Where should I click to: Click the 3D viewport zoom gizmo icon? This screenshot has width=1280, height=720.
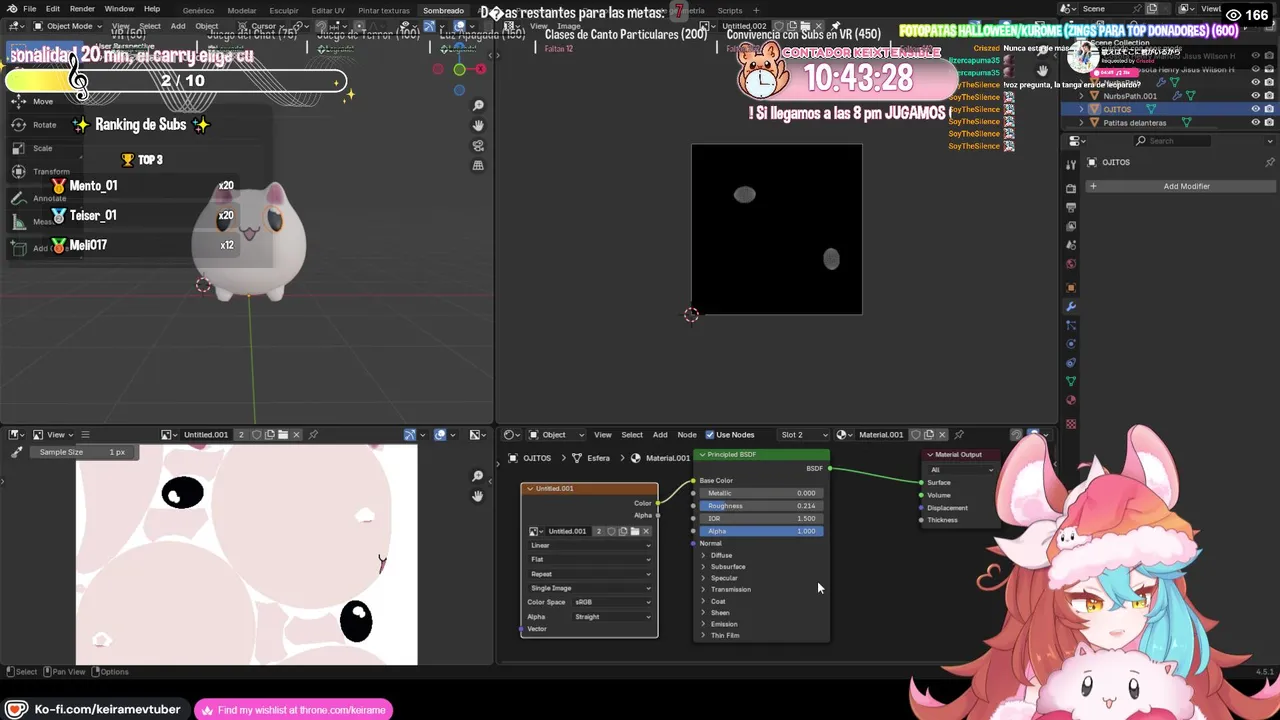478,106
